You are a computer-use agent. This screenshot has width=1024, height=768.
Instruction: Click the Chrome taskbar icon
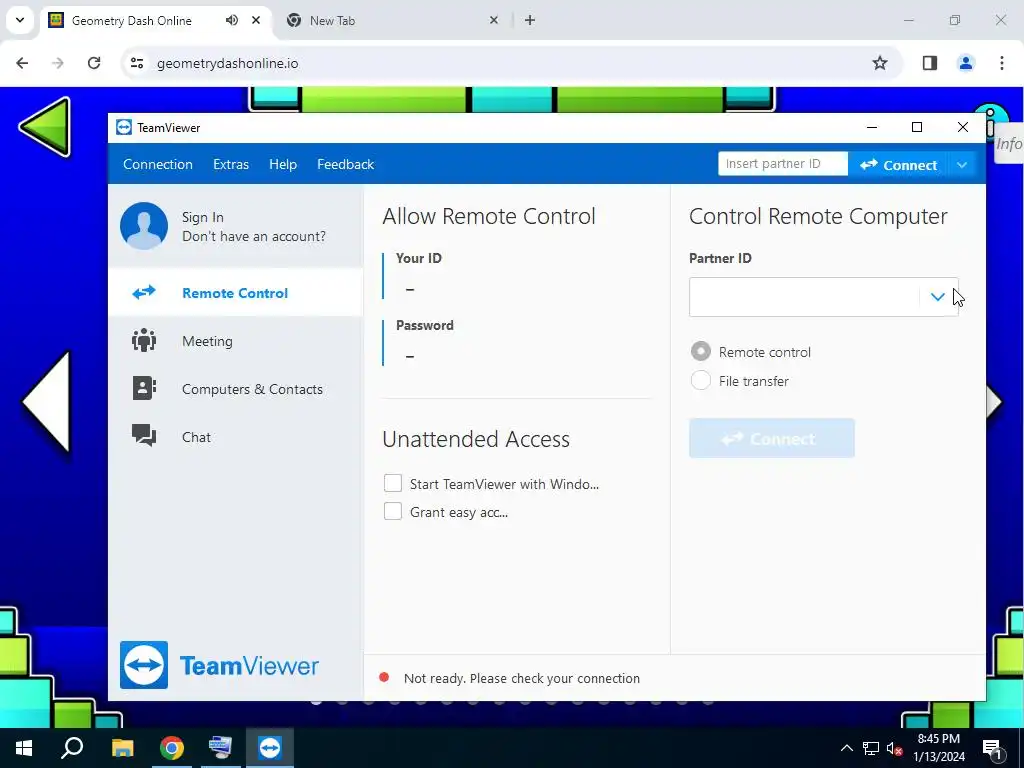coord(172,748)
